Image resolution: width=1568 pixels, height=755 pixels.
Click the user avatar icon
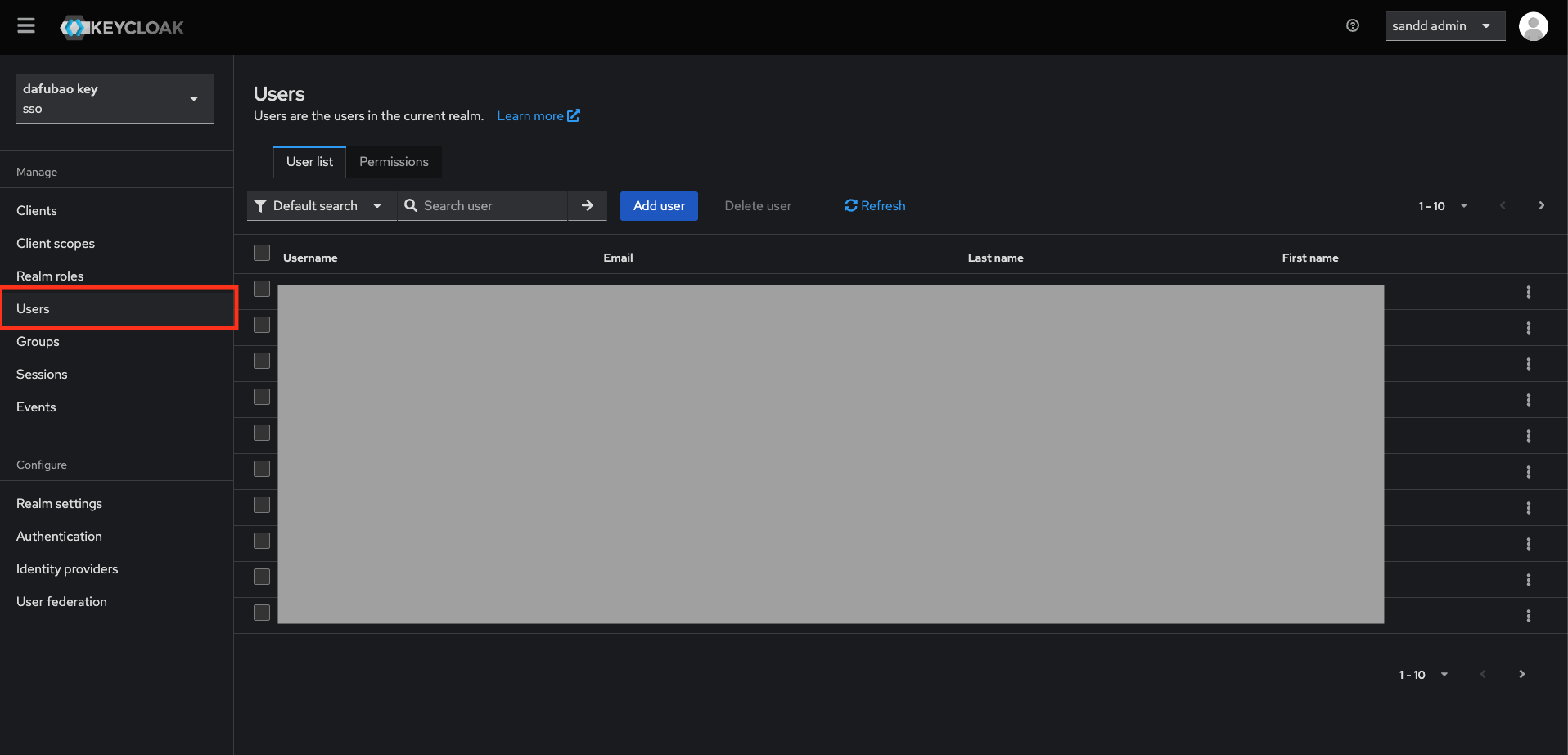tap(1532, 26)
